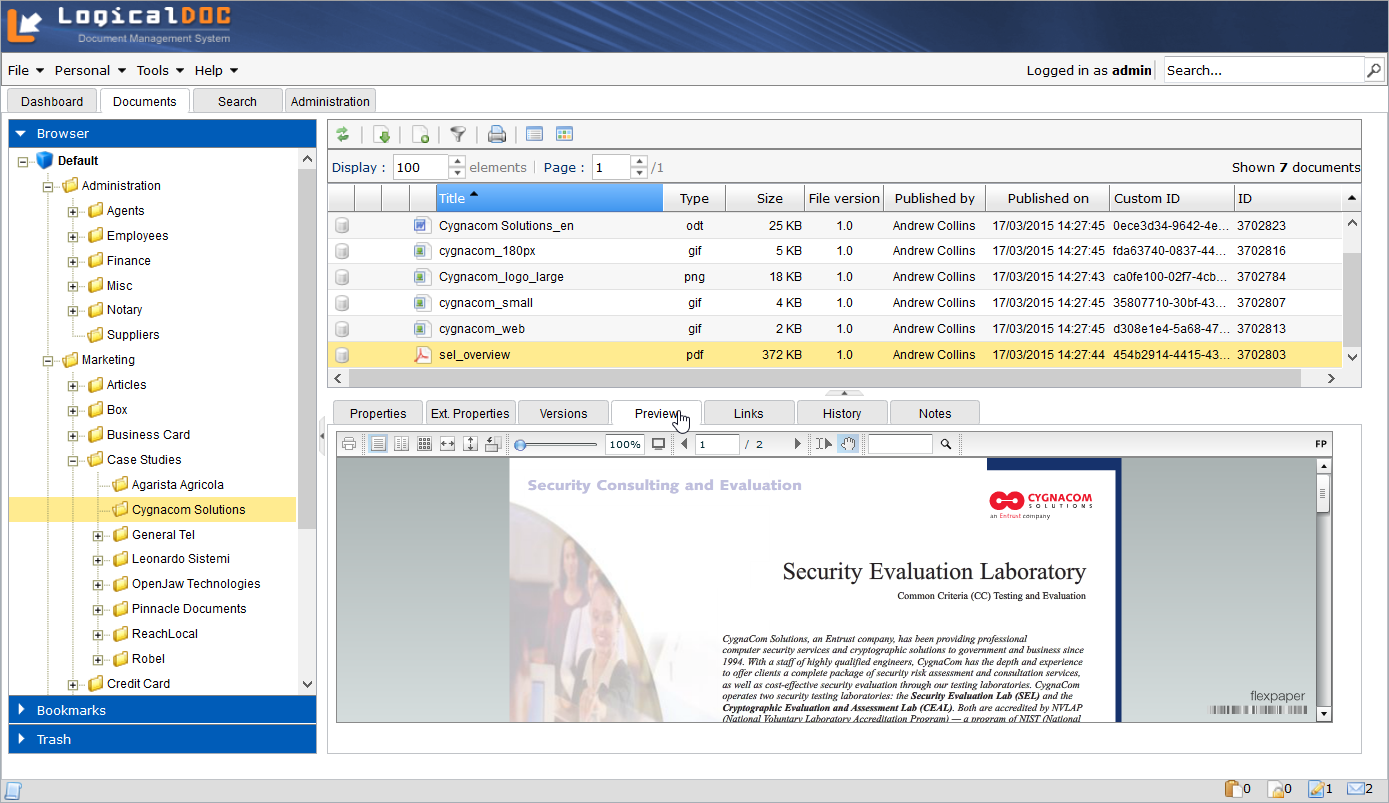Screen dimensions: 1389x803
Task: Open the Versions tab
Action: click(563, 413)
